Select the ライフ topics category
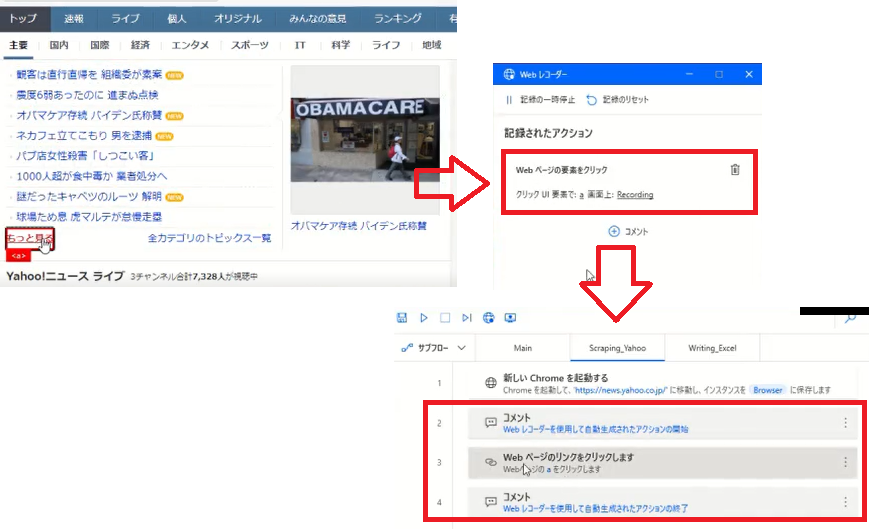Image resolution: width=879 pixels, height=529 pixels. [386, 45]
